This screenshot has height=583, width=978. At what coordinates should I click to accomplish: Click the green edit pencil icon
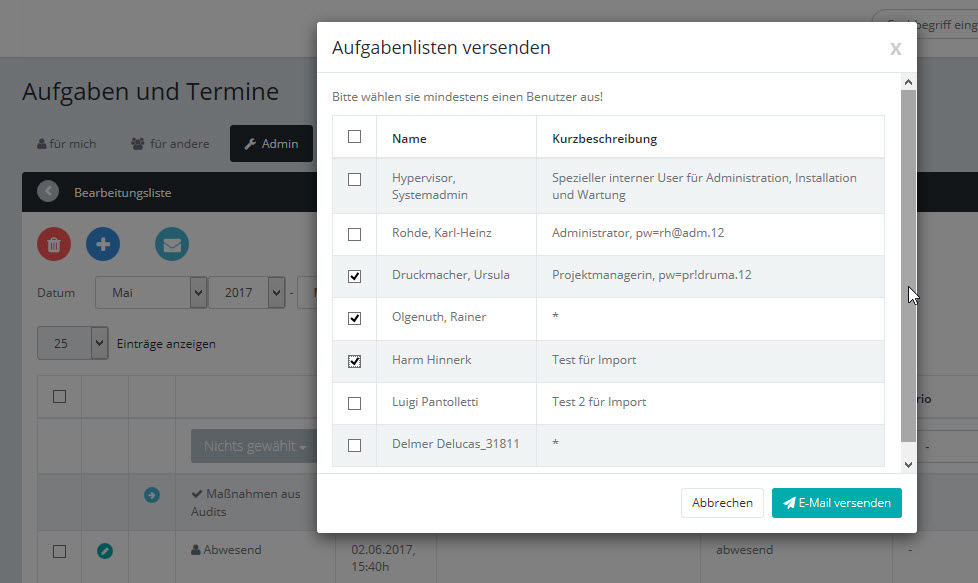[105, 550]
